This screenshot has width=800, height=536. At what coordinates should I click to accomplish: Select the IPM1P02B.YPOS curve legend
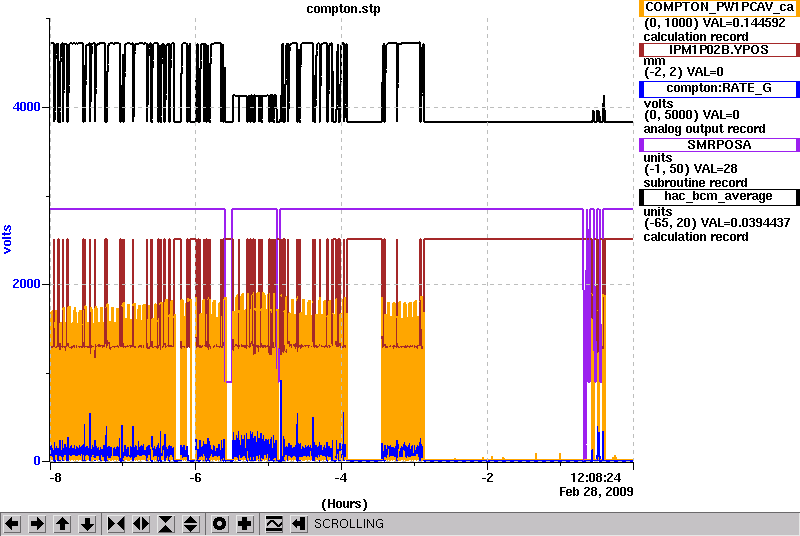[x=719, y=50]
